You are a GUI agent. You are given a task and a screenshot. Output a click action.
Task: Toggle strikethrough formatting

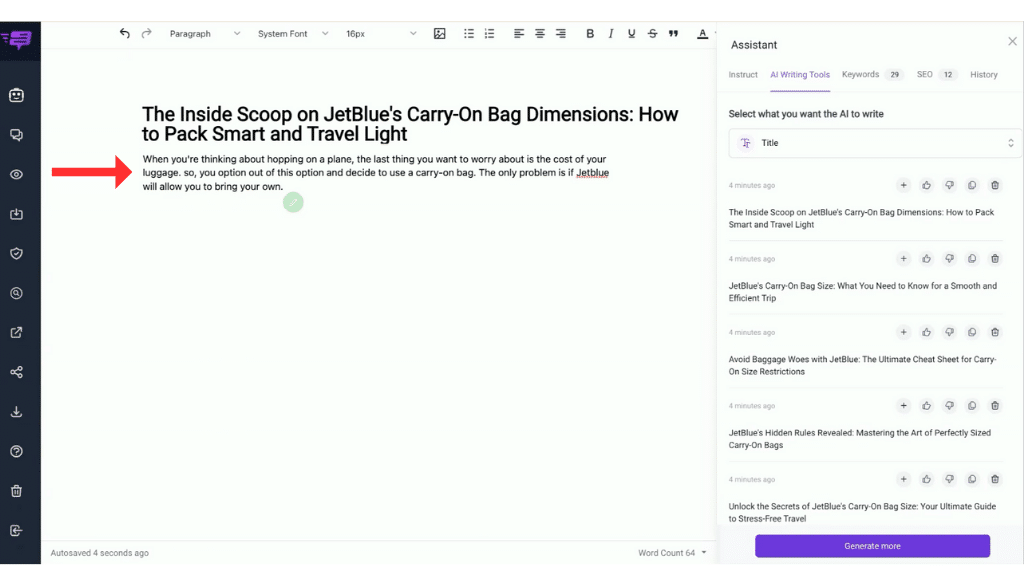tap(652, 34)
